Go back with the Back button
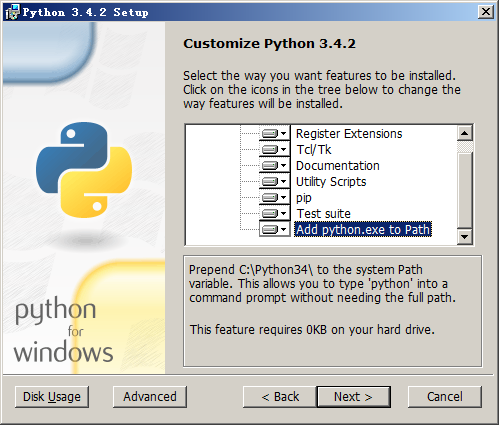The width and height of the screenshot is (499, 425). click(x=280, y=397)
